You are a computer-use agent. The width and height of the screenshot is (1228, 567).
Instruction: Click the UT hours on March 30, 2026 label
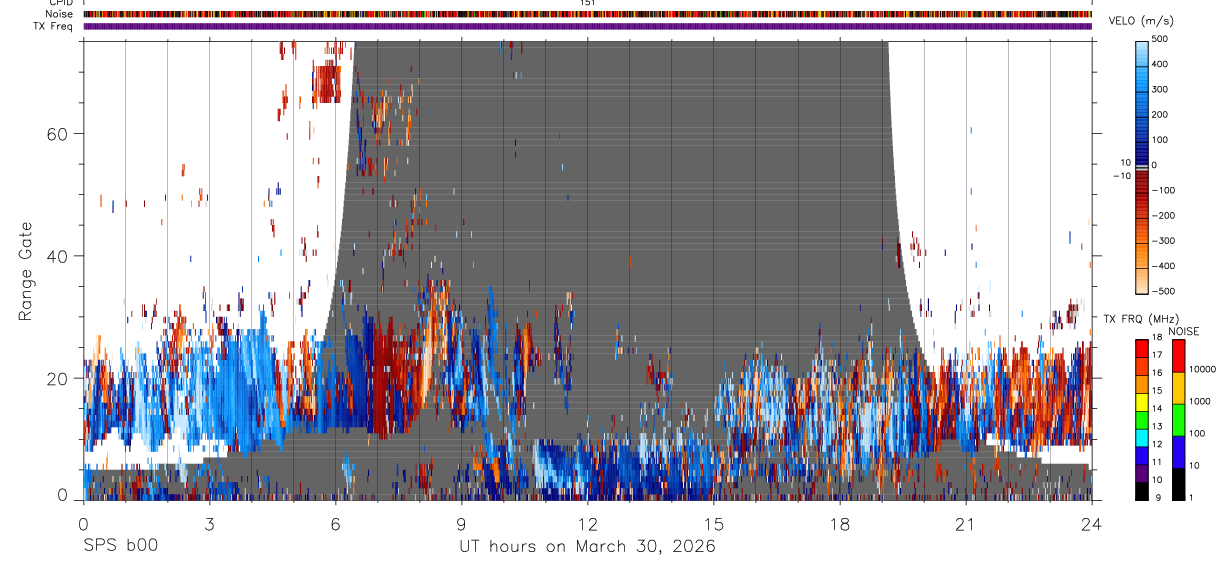tap(587, 547)
